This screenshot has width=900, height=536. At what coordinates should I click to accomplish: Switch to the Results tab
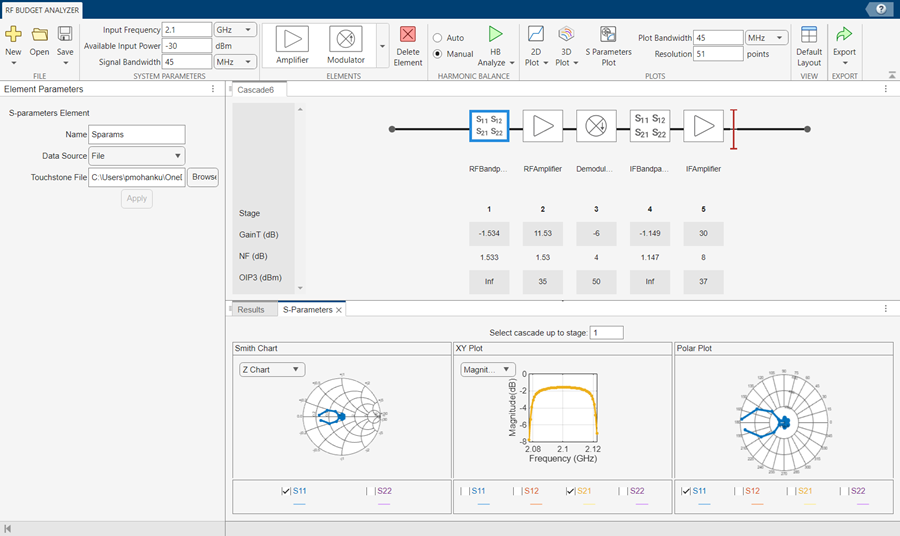251,310
